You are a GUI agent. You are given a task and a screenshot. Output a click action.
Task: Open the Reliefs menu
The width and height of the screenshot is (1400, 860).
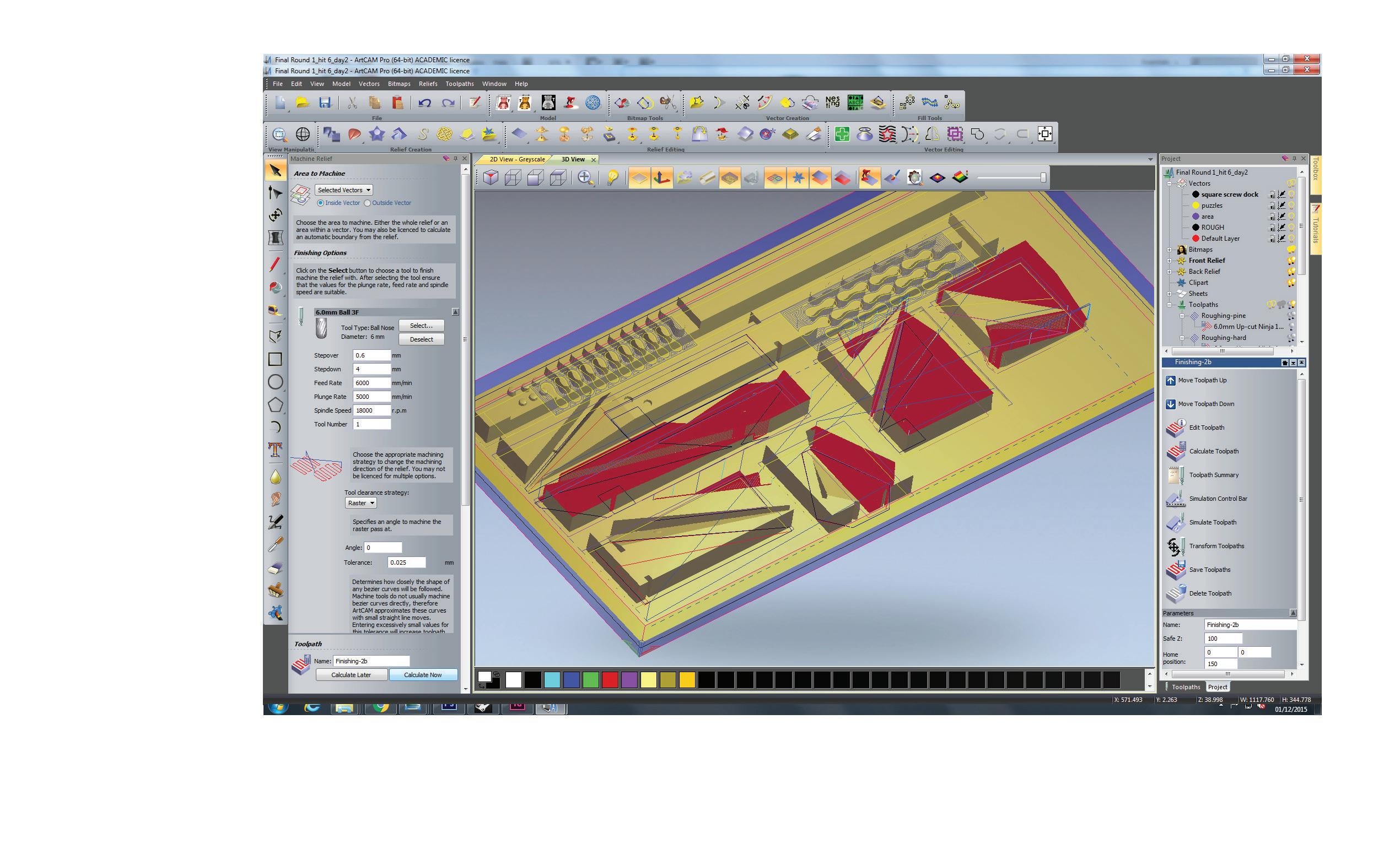click(x=428, y=84)
